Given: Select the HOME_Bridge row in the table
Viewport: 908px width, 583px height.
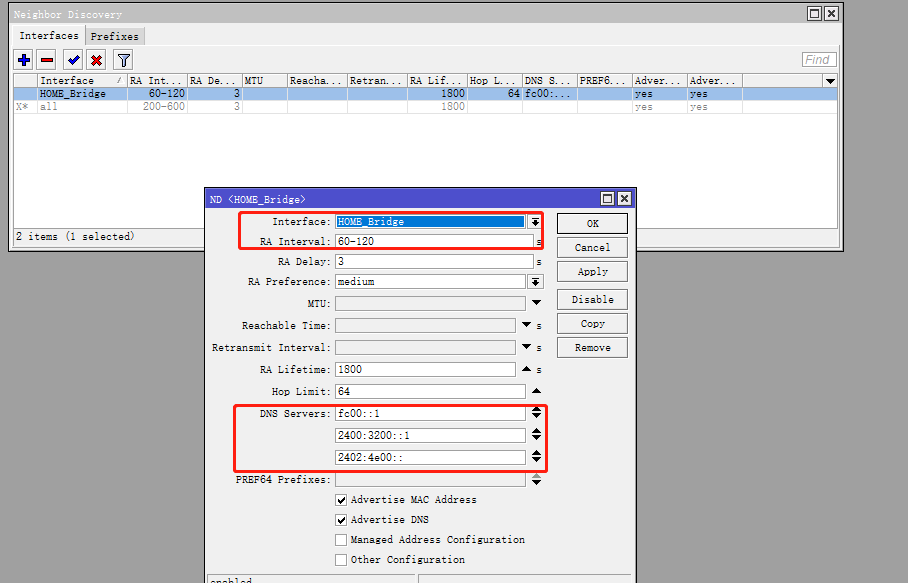Looking at the screenshot, I should (x=425, y=94).
